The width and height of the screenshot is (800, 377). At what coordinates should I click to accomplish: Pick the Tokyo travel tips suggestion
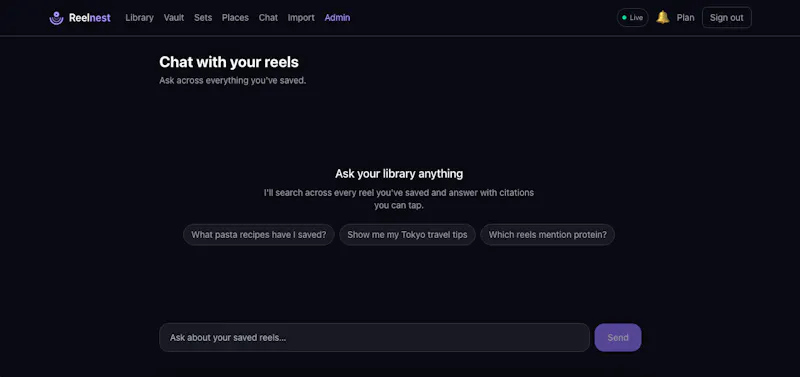coord(407,235)
